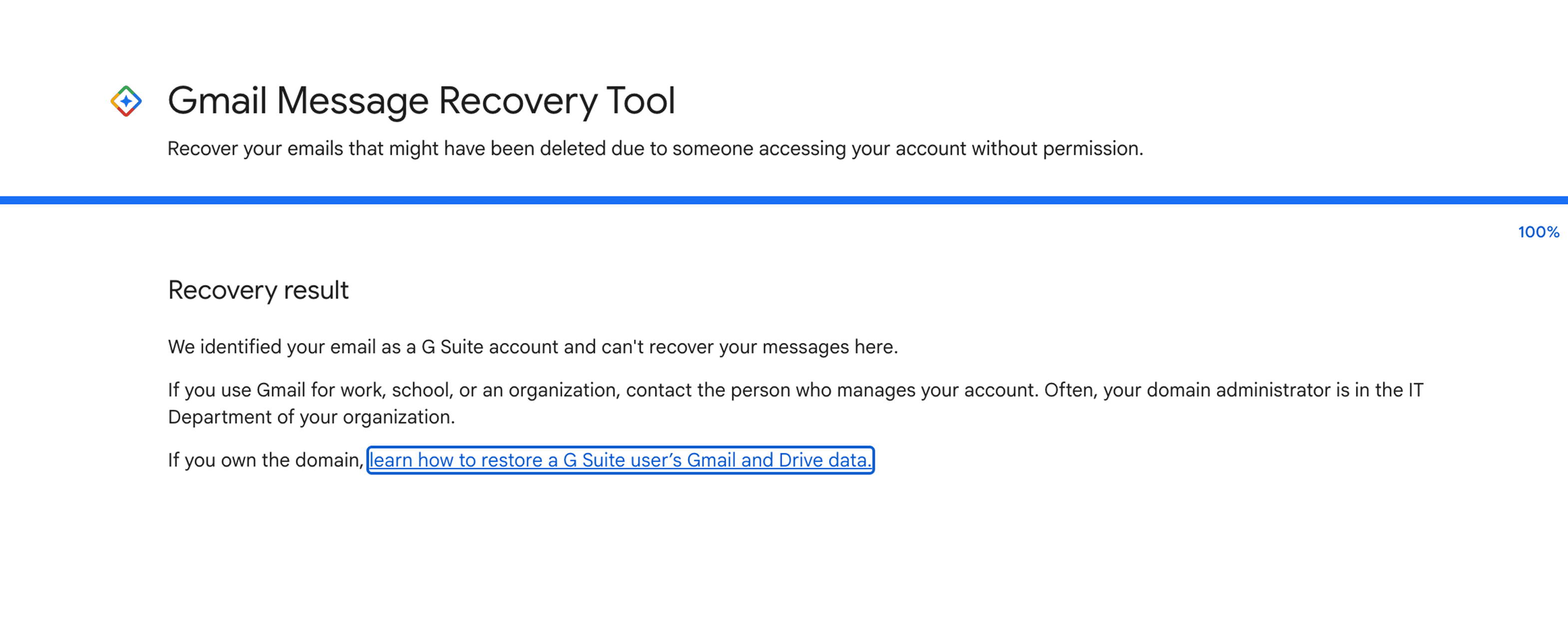
Task: Open the restore G Suite user's data link
Action: 620,460
